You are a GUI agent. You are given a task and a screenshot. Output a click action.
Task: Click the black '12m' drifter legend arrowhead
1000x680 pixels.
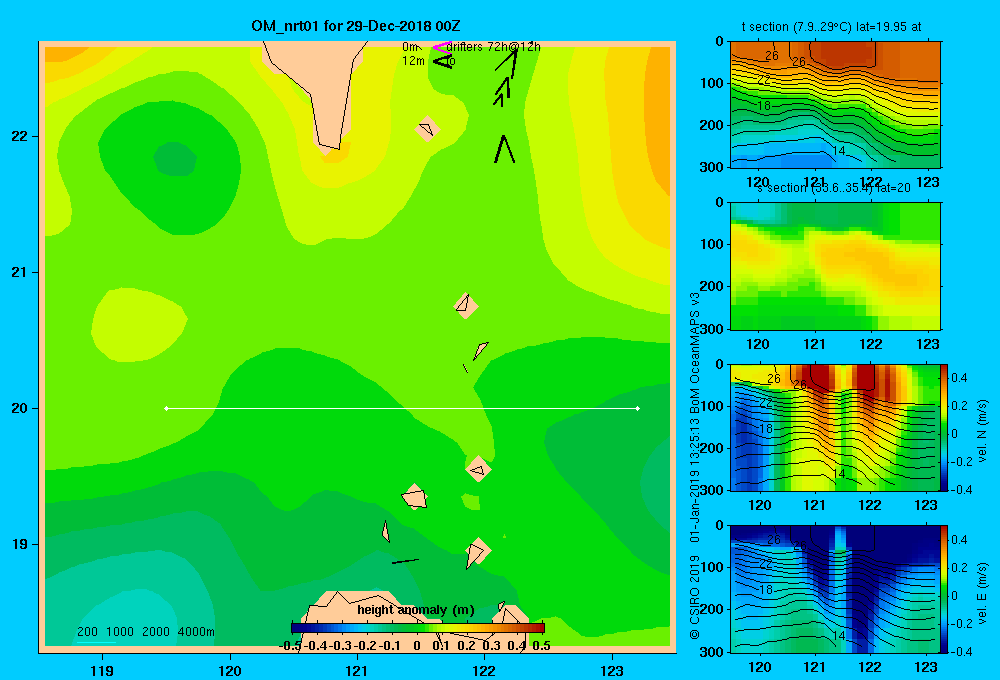(442, 61)
